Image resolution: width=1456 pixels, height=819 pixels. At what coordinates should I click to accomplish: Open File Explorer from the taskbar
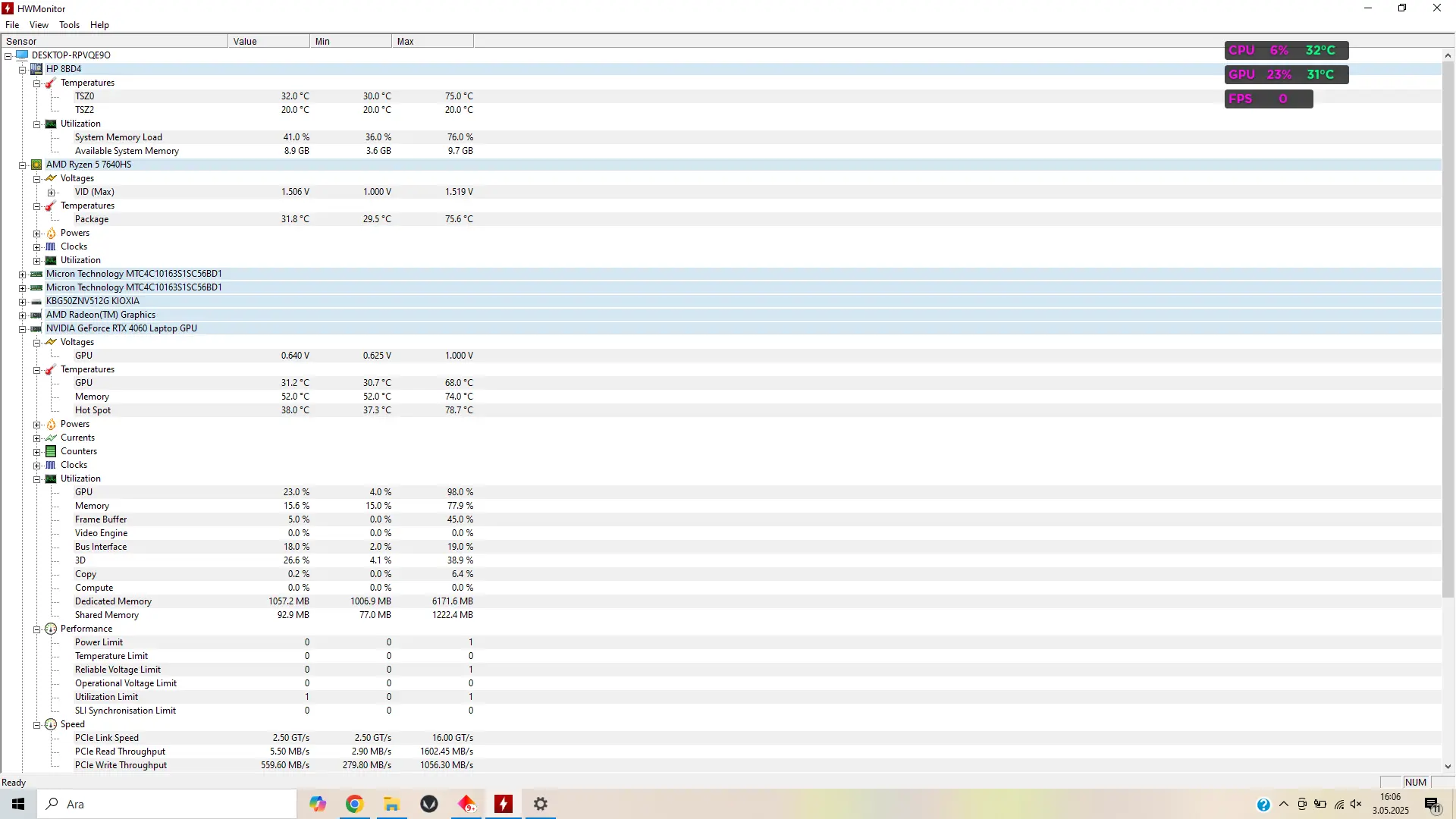(391, 804)
